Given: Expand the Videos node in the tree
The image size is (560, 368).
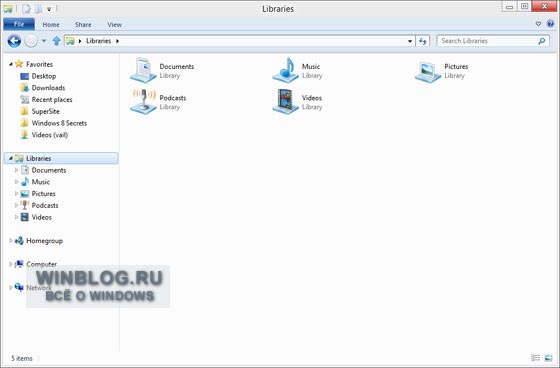Looking at the screenshot, I should 16,217.
